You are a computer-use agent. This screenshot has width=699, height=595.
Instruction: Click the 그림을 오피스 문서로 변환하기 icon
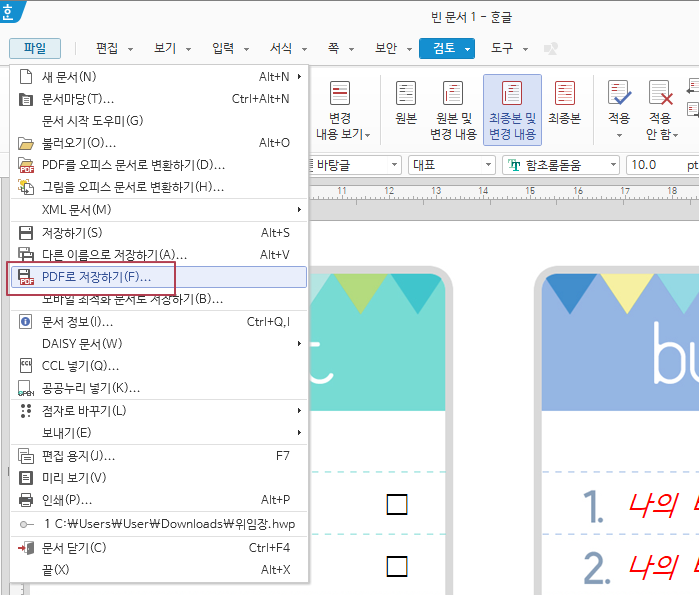click(26, 187)
